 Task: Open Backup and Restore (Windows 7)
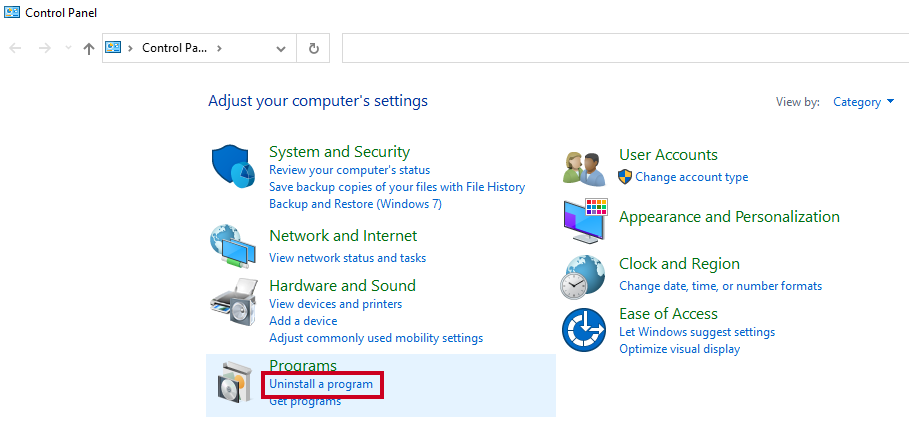[x=355, y=204]
